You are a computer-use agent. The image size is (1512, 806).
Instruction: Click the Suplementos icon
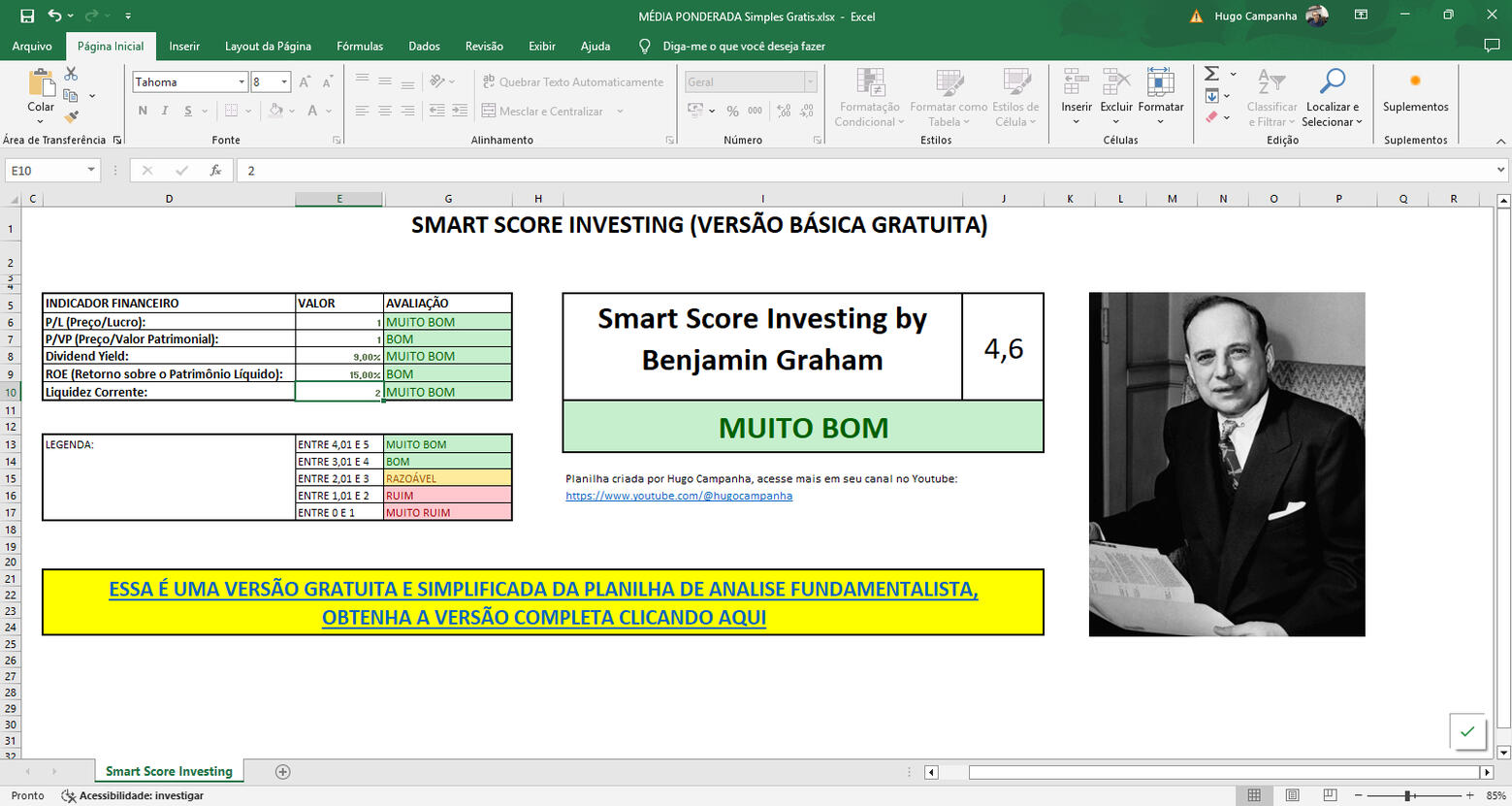[x=1415, y=84]
